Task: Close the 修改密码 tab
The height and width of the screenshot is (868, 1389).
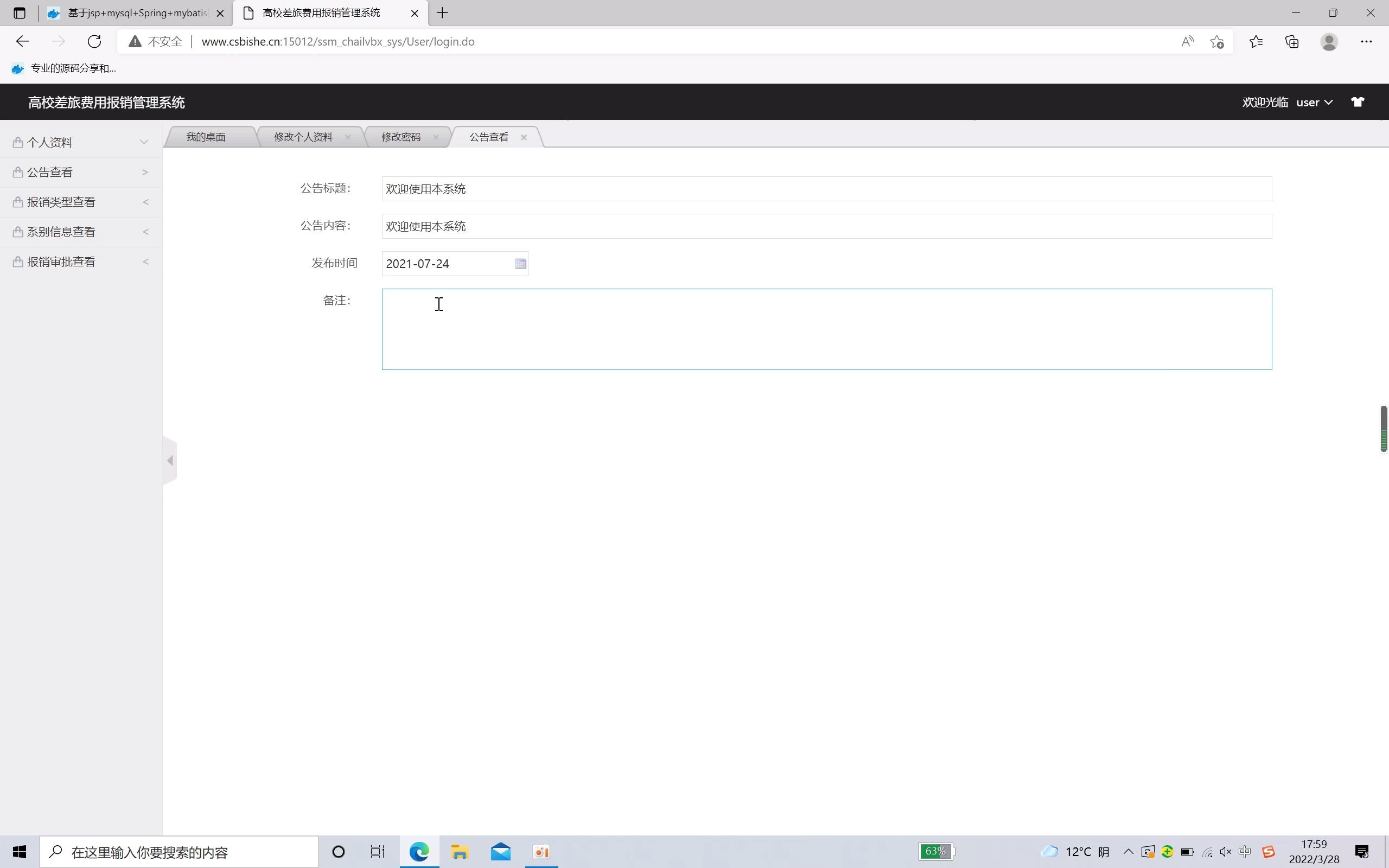Action: [436, 137]
